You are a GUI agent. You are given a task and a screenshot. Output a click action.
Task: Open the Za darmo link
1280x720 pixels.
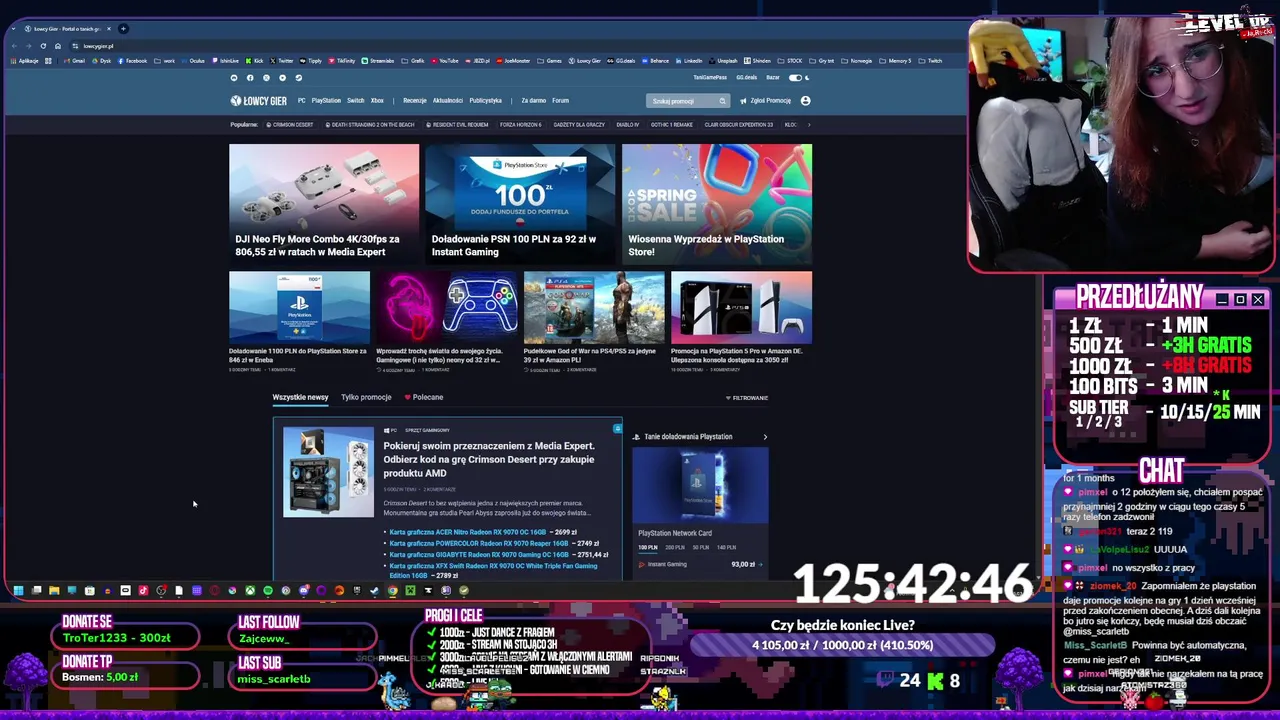[534, 101]
